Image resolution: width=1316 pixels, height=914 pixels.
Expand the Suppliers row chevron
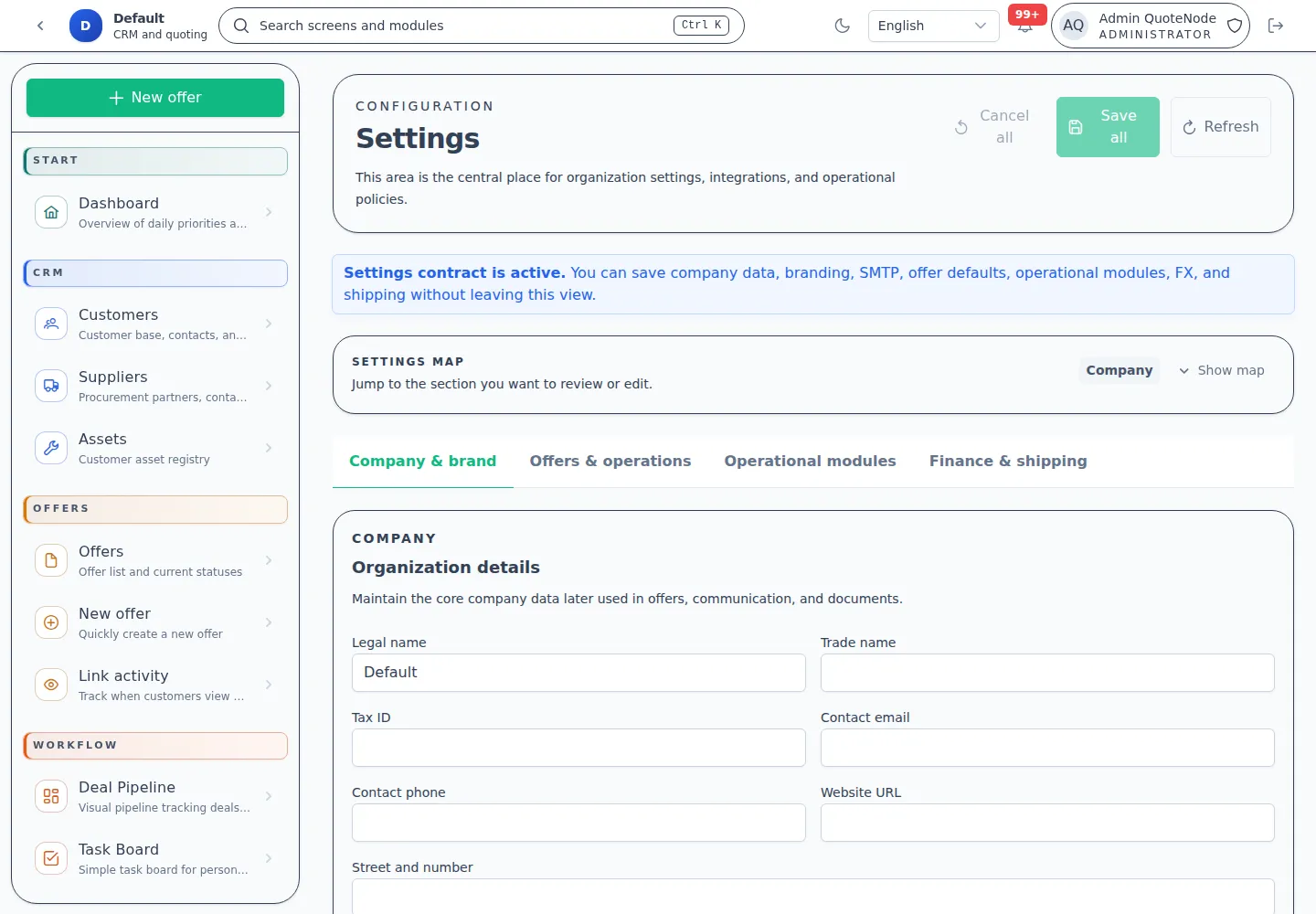(269, 386)
